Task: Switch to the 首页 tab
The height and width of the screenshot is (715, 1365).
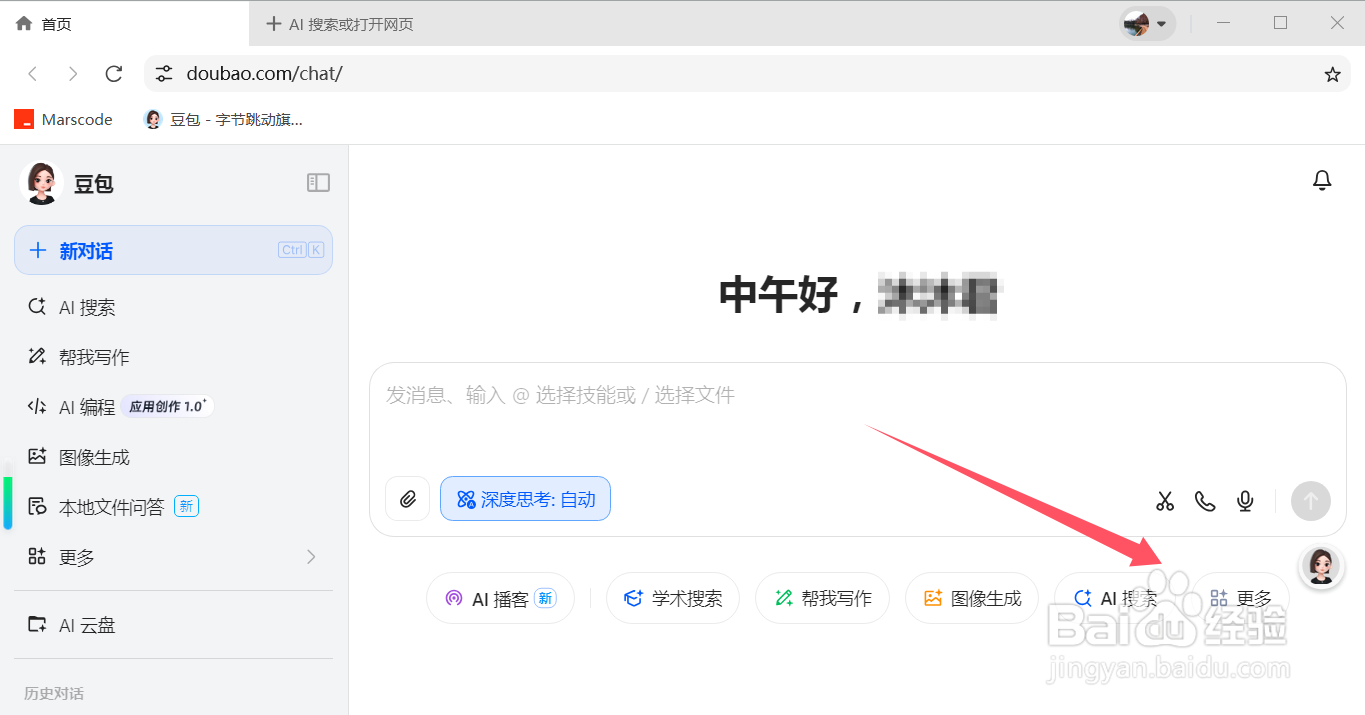Action: click(x=125, y=24)
